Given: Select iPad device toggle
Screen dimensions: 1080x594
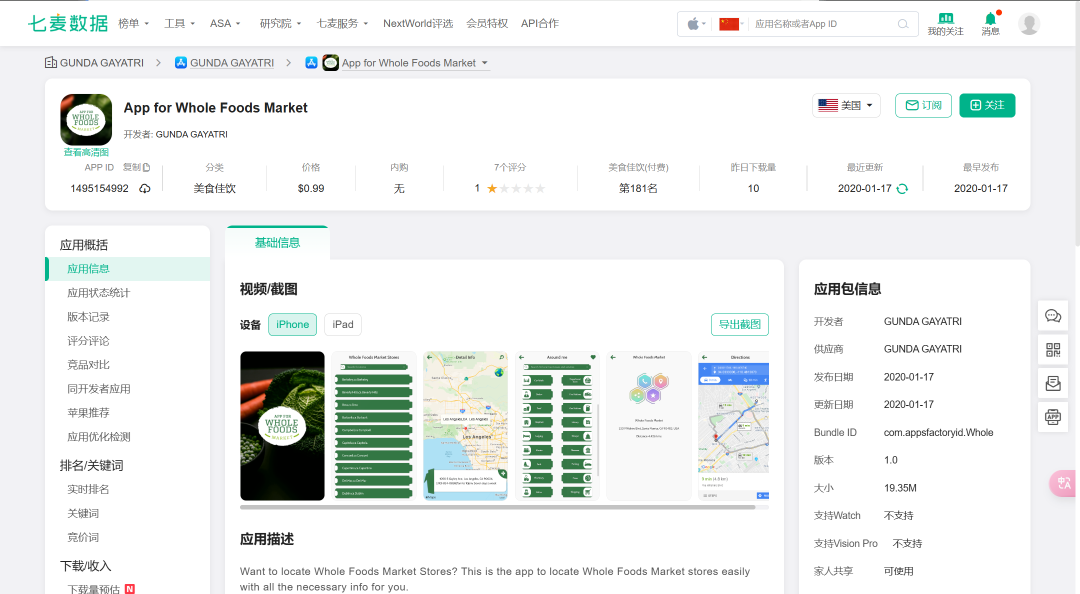Looking at the screenshot, I should [343, 325].
